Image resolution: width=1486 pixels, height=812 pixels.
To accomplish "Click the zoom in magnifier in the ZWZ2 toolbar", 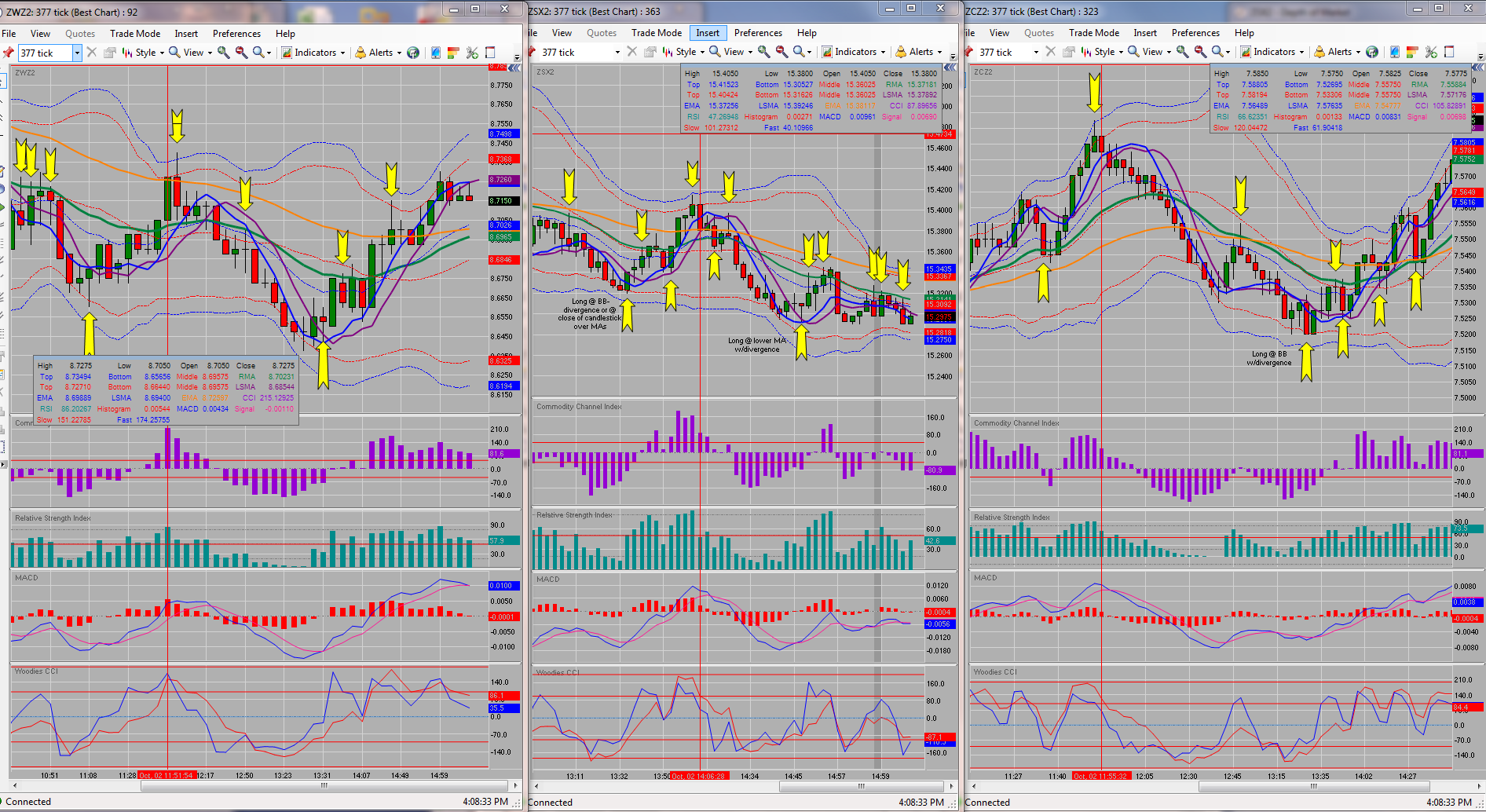I will point(224,53).
